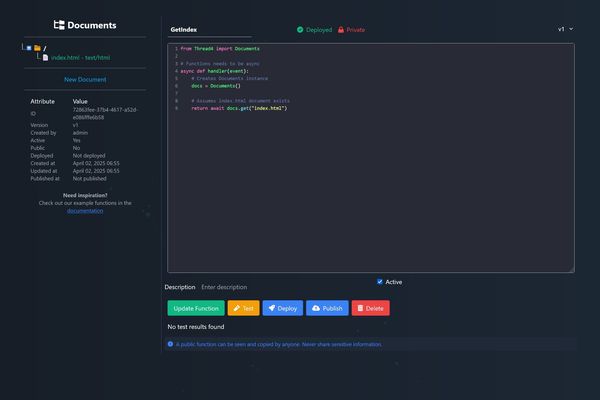
Task: Click the rocket icon on Deploy
Action: click(272, 308)
